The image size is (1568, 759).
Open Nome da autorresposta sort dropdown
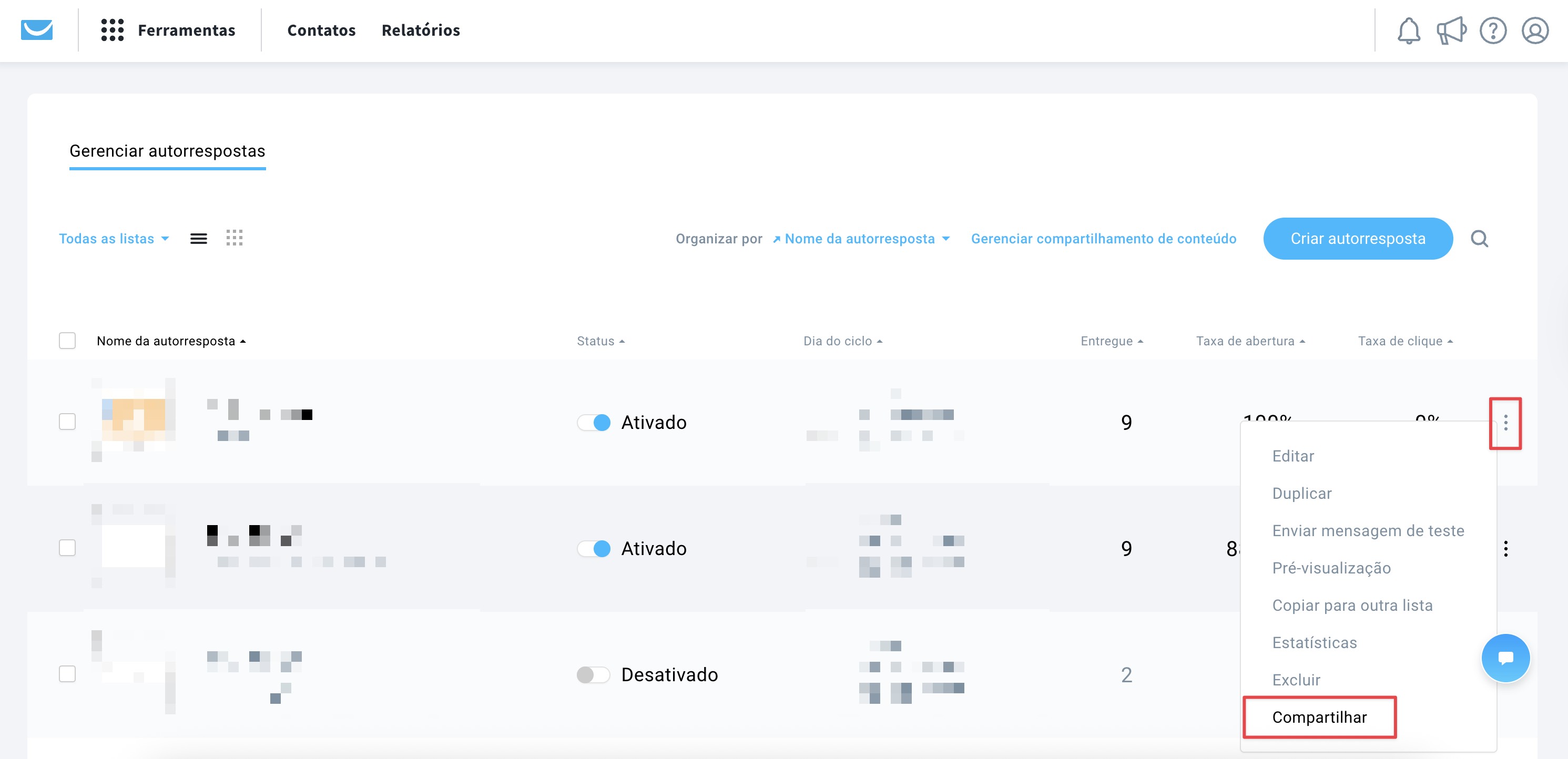[861, 239]
